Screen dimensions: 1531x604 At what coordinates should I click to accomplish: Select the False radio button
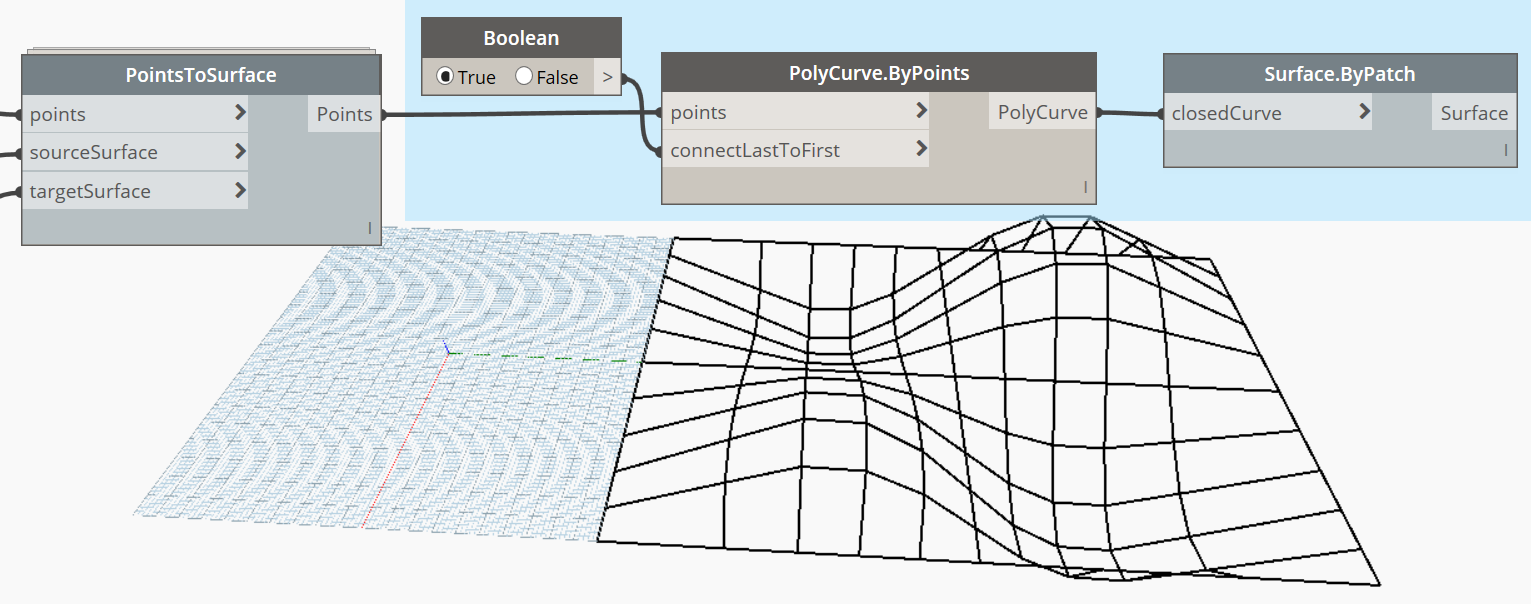[524, 77]
